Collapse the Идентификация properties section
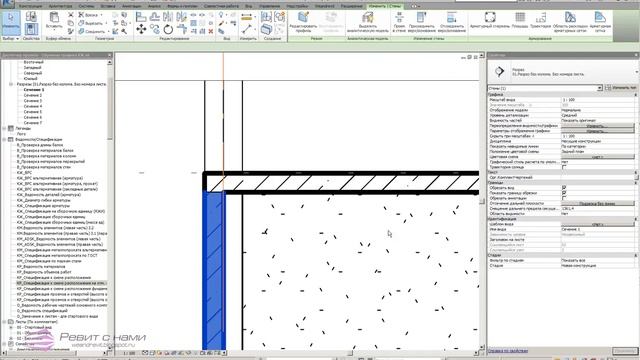This screenshot has height=360, width=640. 636,219
